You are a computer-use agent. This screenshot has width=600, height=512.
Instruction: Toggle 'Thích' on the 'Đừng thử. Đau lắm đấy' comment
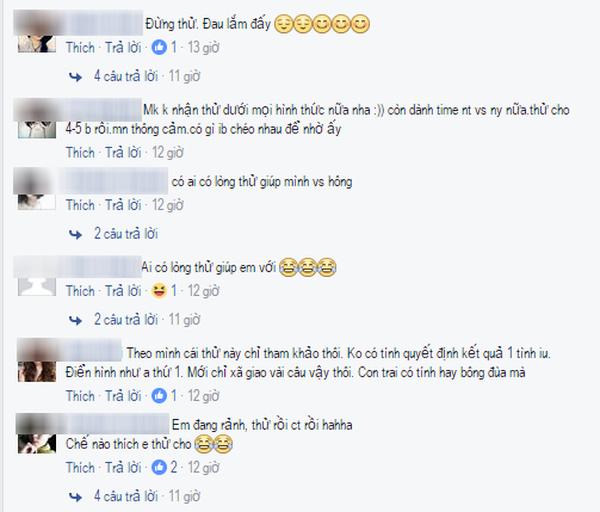80,47
